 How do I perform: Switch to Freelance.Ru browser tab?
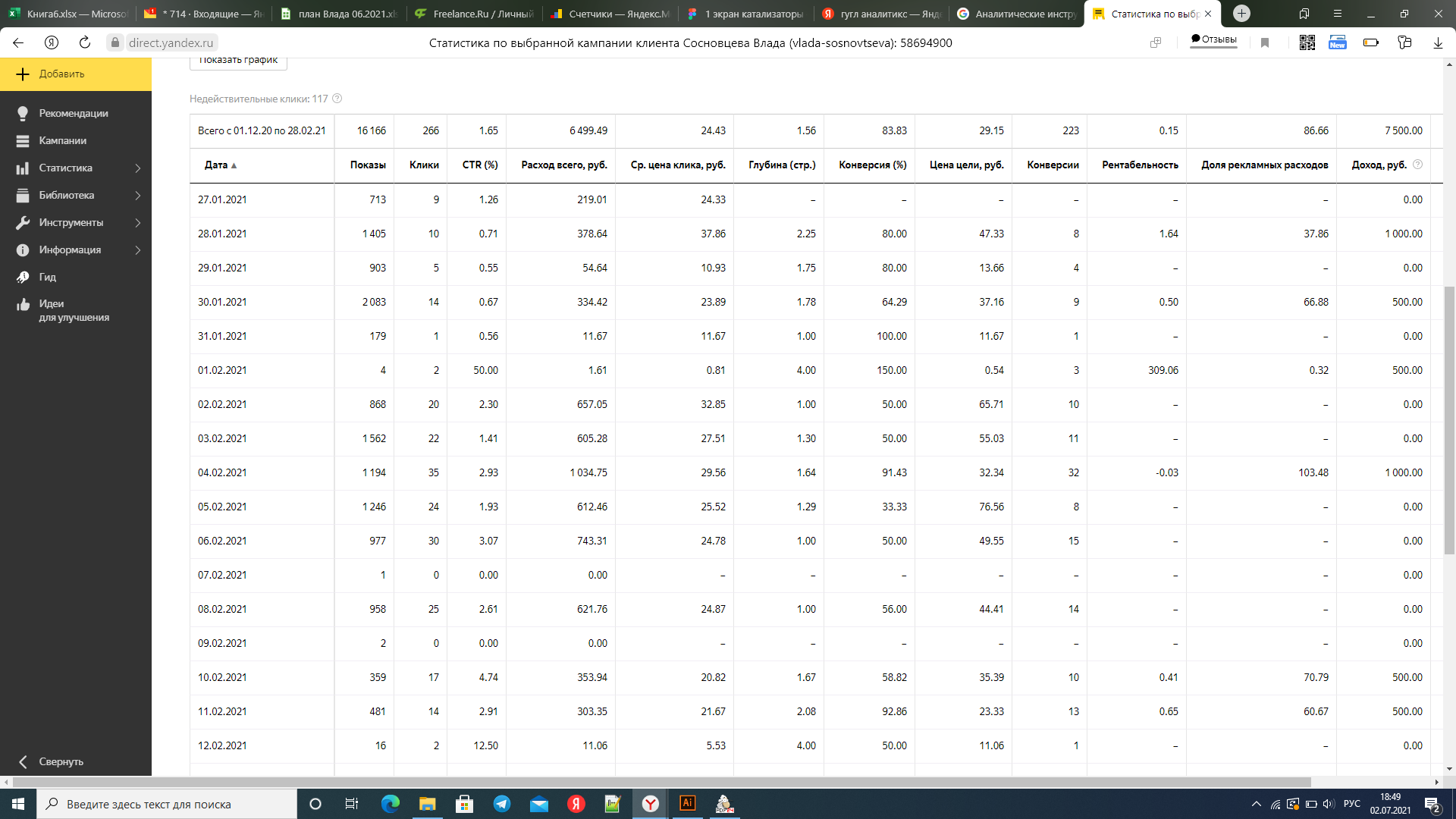[x=475, y=14]
